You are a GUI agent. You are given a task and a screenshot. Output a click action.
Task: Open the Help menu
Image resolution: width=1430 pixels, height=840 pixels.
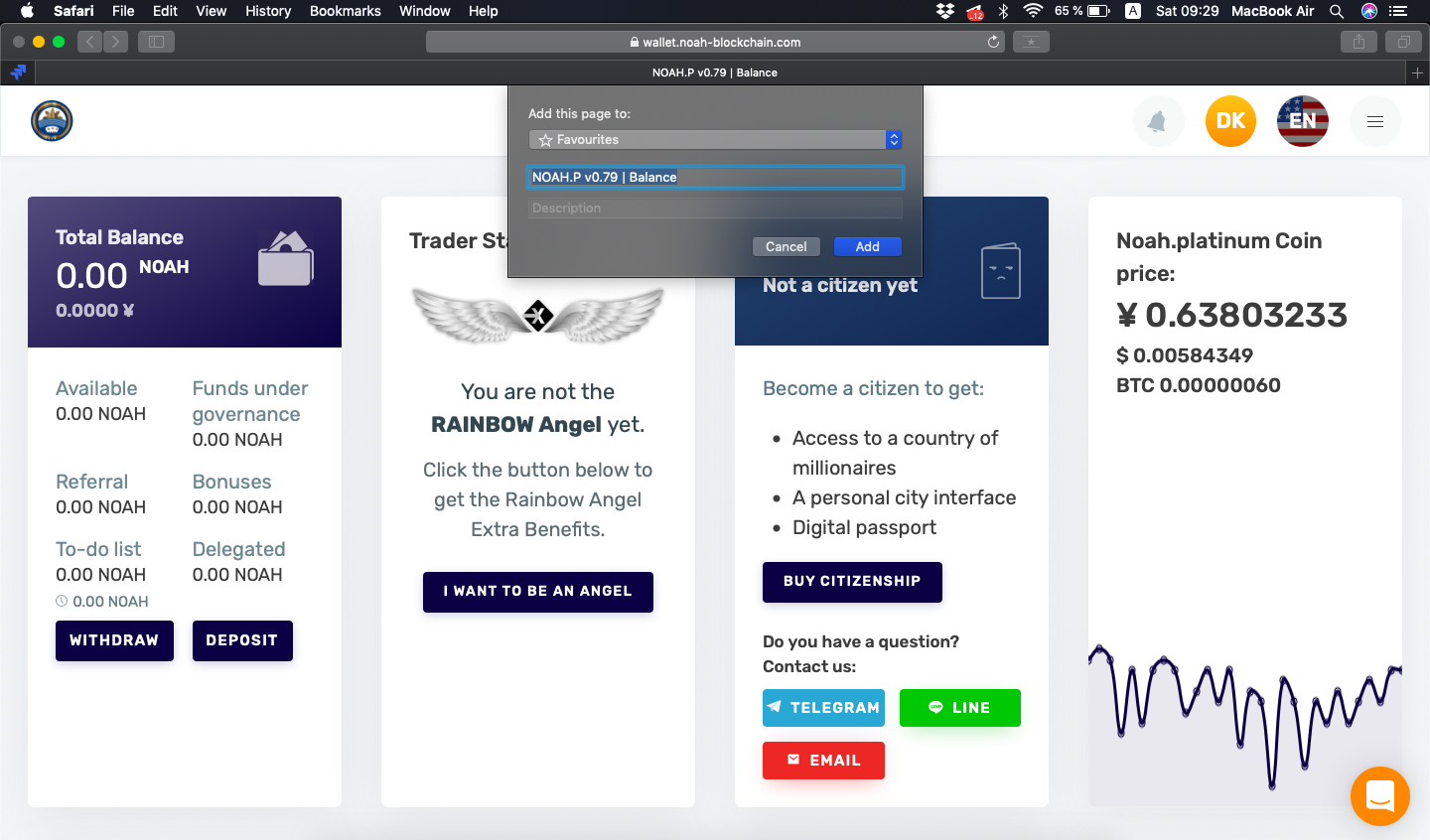[x=484, y=11]
